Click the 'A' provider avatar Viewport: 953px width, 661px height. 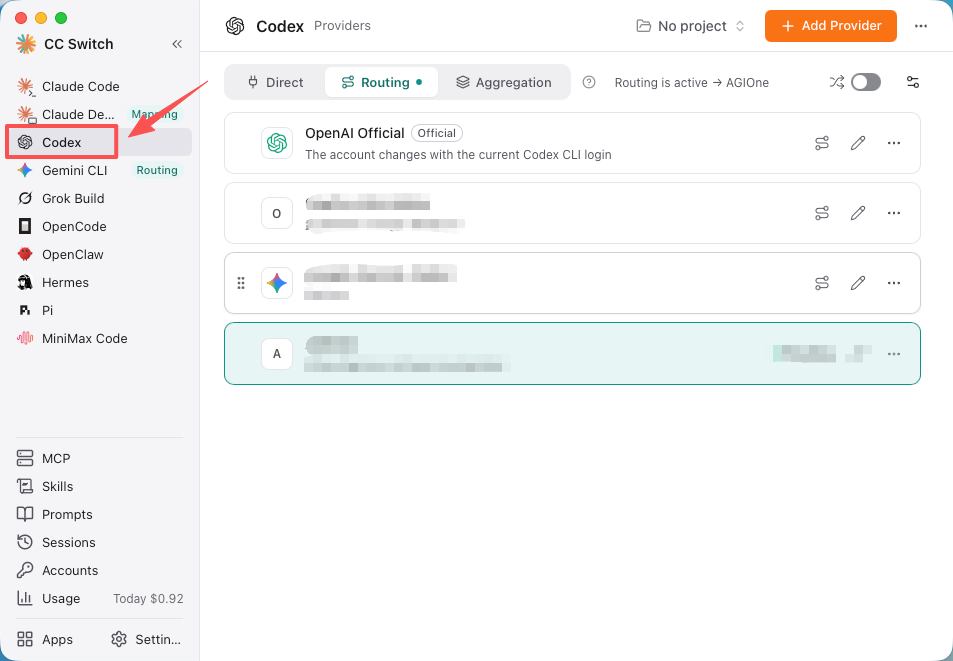click(x=277, y=354)
